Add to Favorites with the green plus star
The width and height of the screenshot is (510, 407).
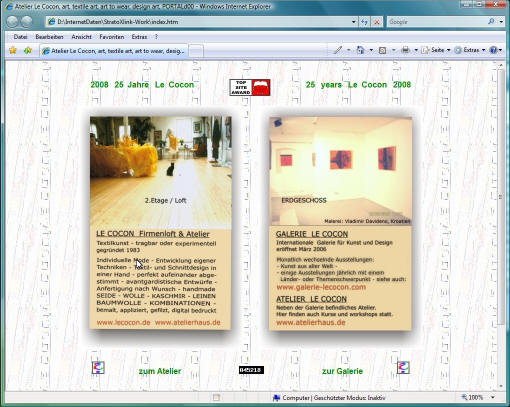(x=28, y=50)
